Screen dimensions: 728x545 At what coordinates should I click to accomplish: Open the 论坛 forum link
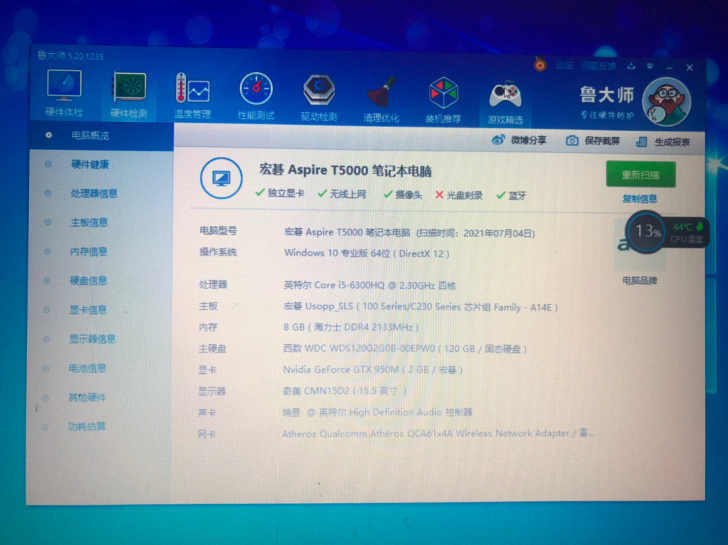pos(564,65)
